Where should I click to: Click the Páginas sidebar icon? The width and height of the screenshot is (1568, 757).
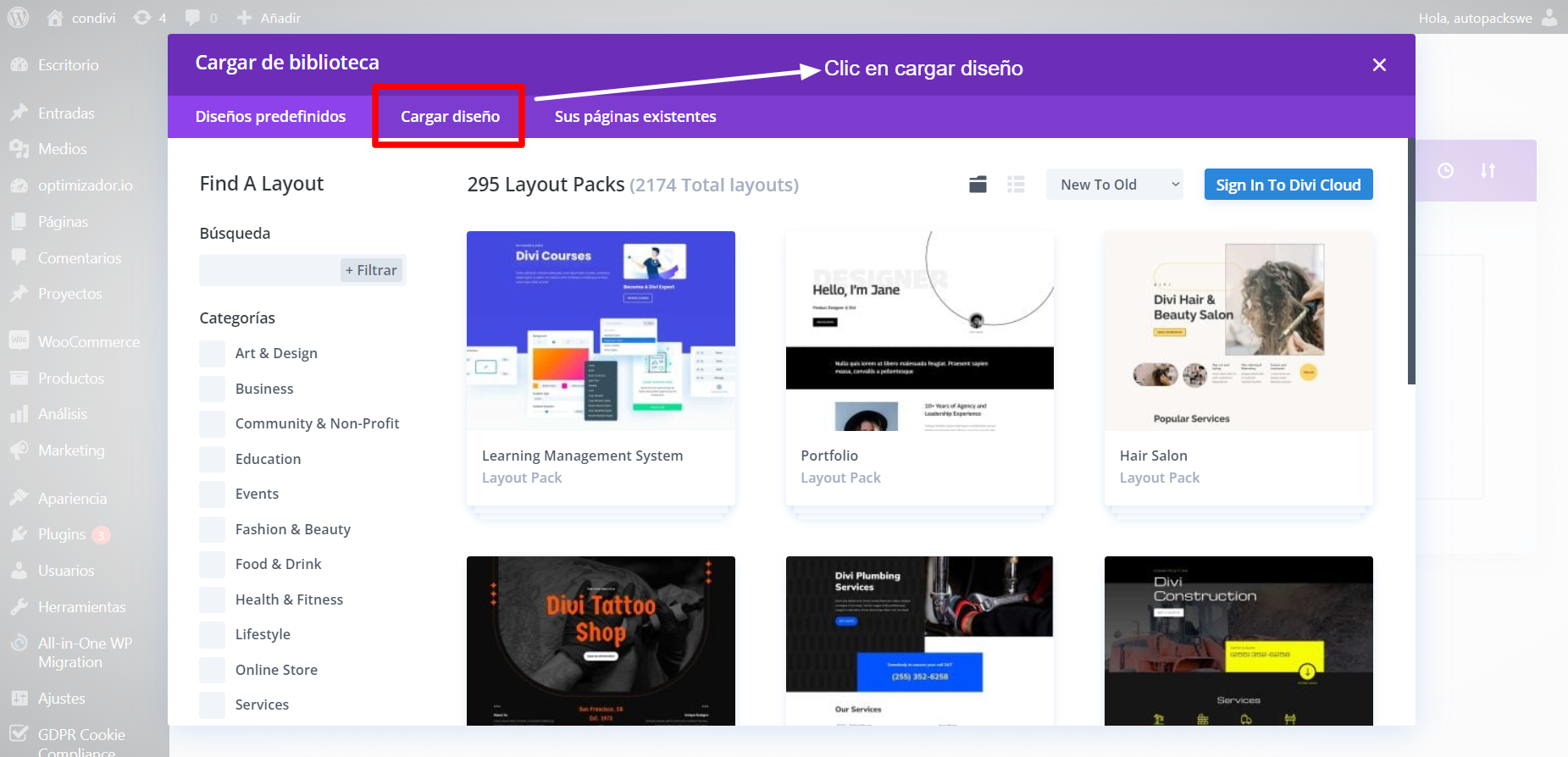tap(19, 222)
